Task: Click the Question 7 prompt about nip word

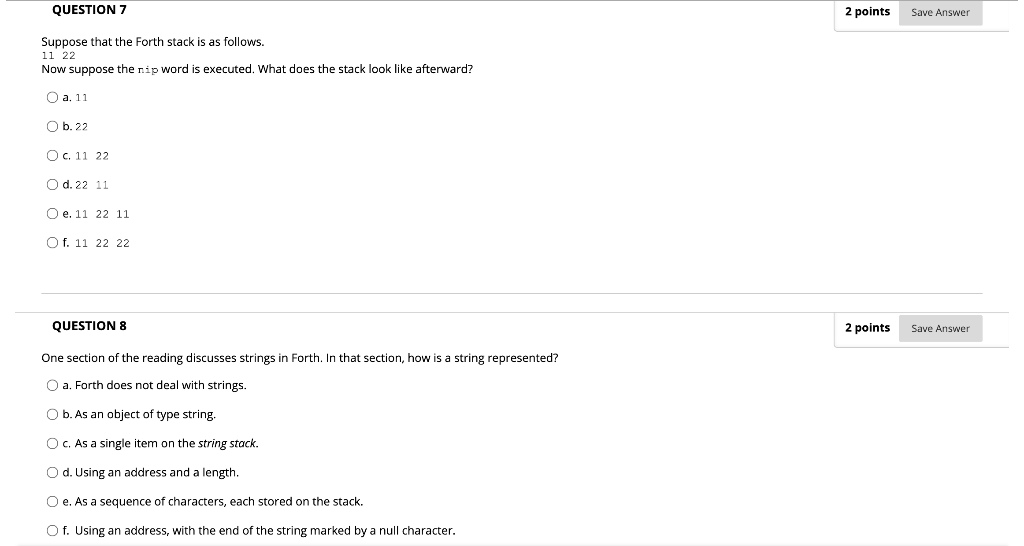Action: (x=257, y=70)
